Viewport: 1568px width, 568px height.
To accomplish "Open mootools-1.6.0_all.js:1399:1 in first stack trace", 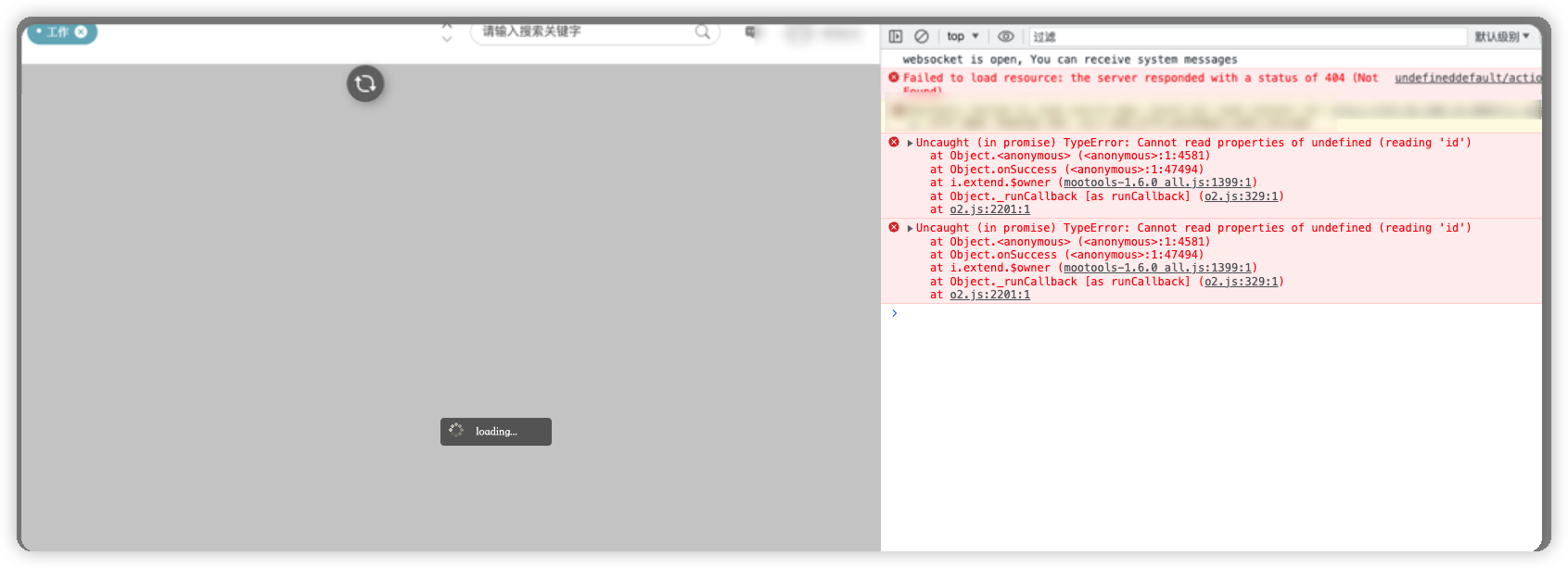I will [x=1157, y=183].
